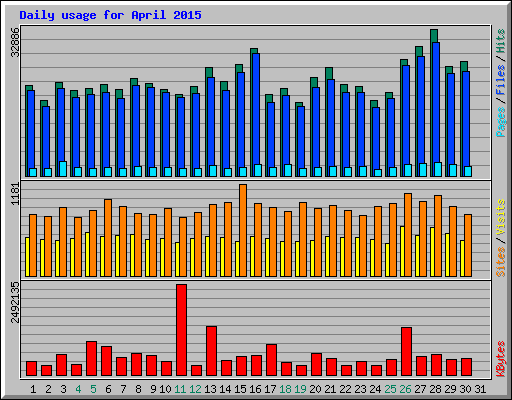Select day 24 on the date axis
The width and height of the screenshot is (512, 400).
click(x=376, y=389)
